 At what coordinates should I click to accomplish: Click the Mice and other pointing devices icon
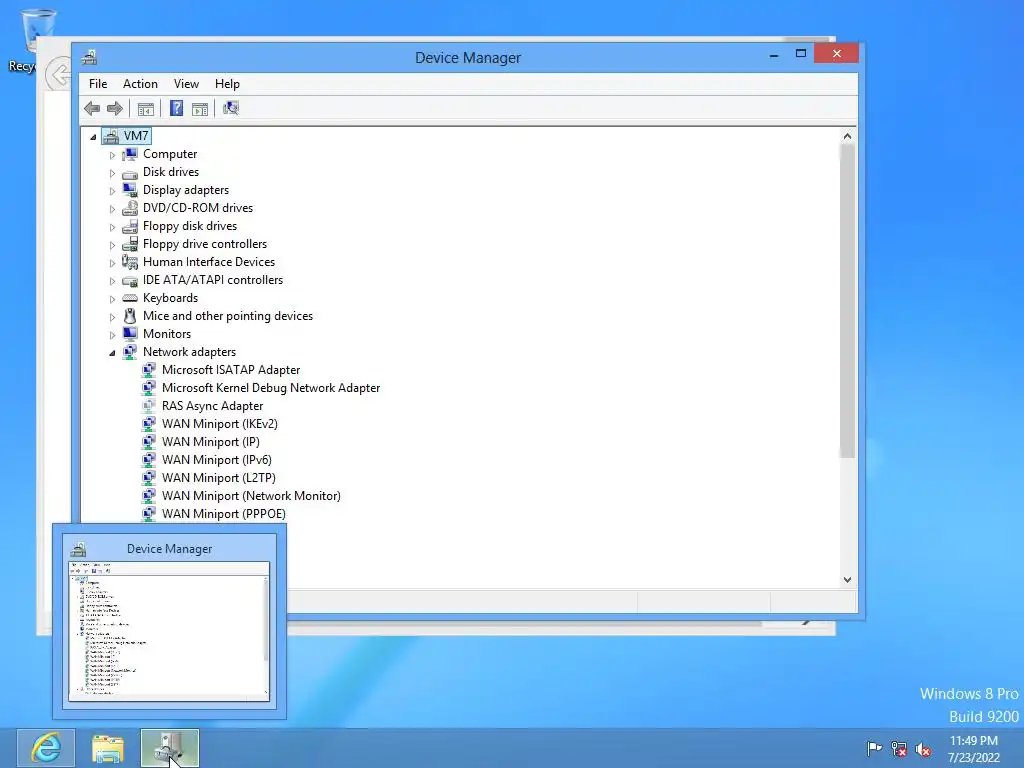click(130, 316)
